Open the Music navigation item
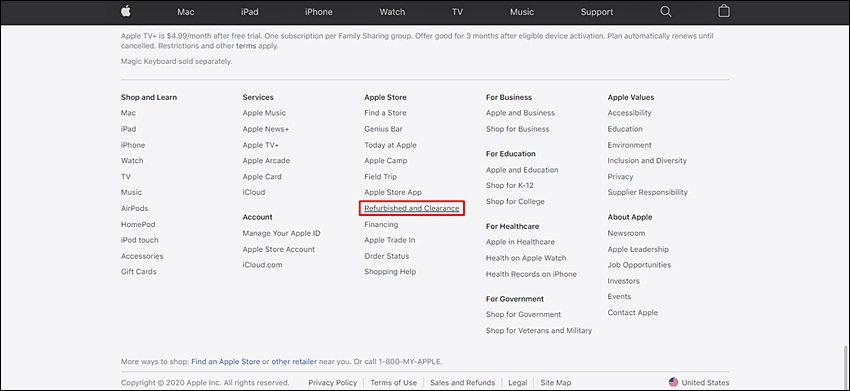Viewport: 850px width, 391px height. coord(522,12)
